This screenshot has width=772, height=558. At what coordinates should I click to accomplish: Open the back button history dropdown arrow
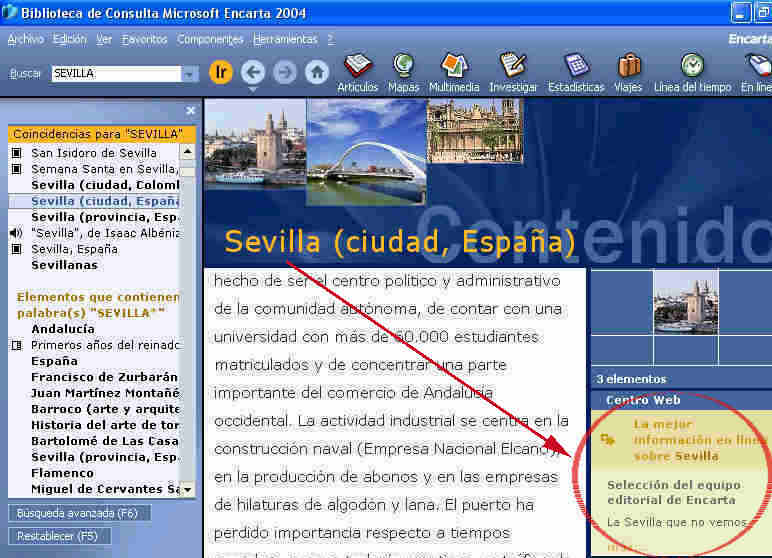click(253, 90)
